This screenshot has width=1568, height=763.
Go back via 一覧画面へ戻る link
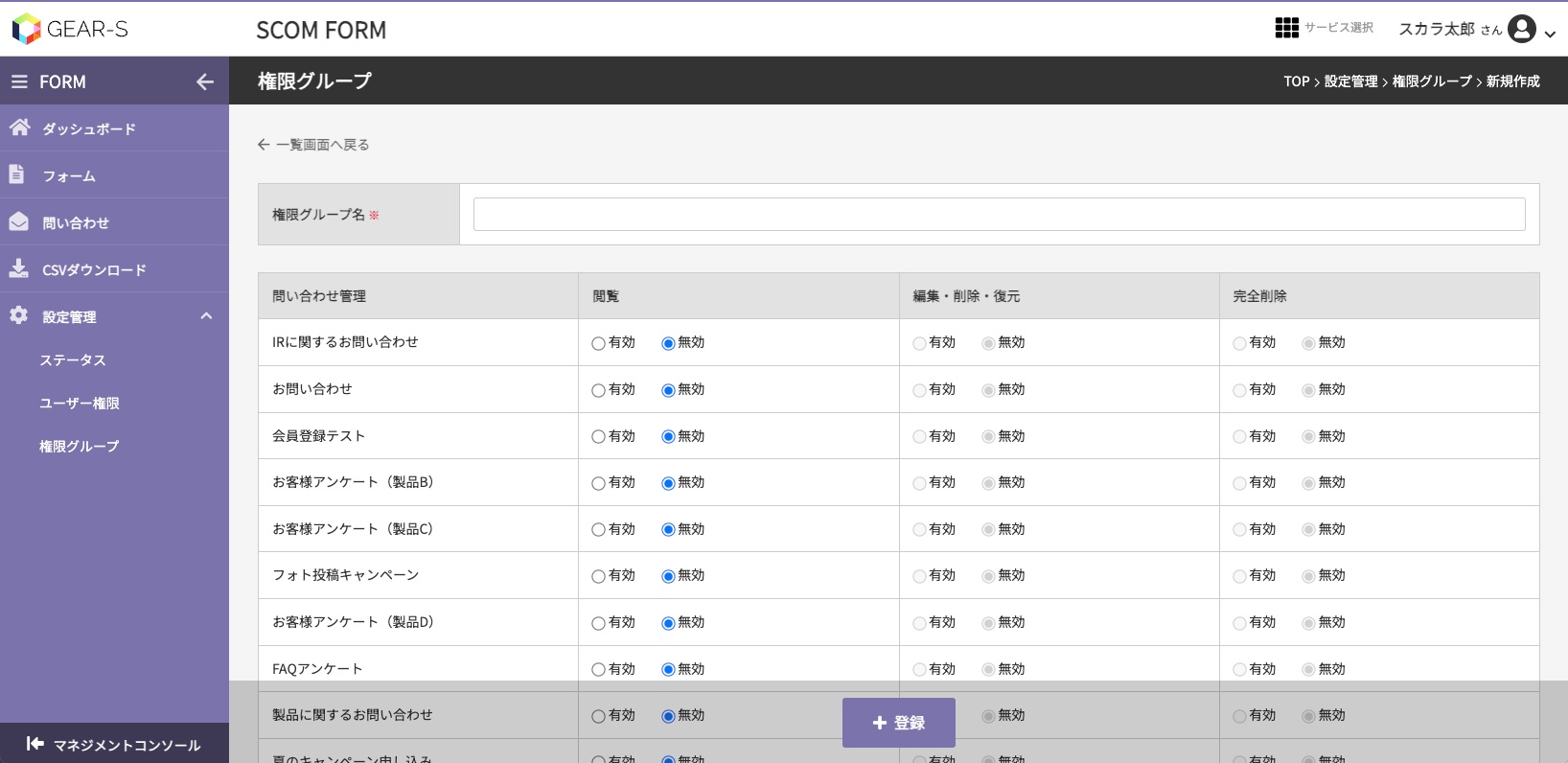pos(323,145)
